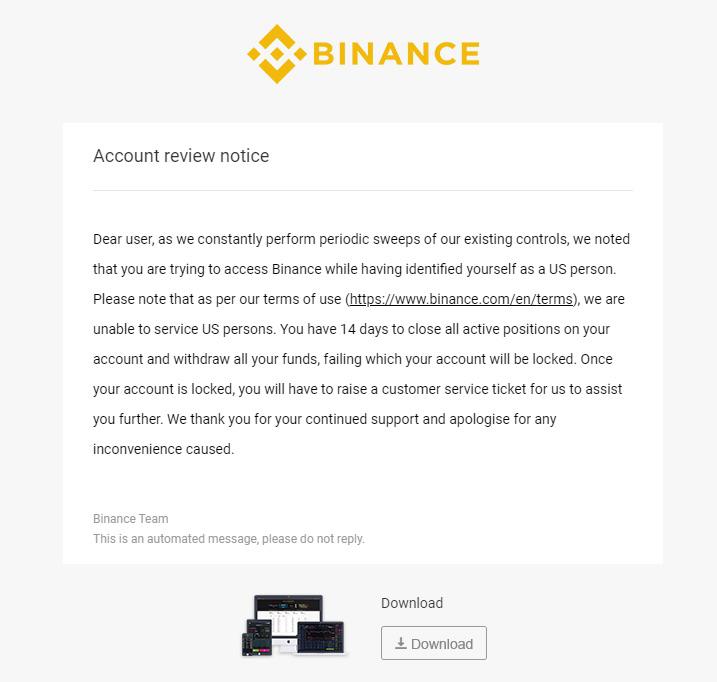
Task: Click the divider line under the heading
Action: pos(362,190)
